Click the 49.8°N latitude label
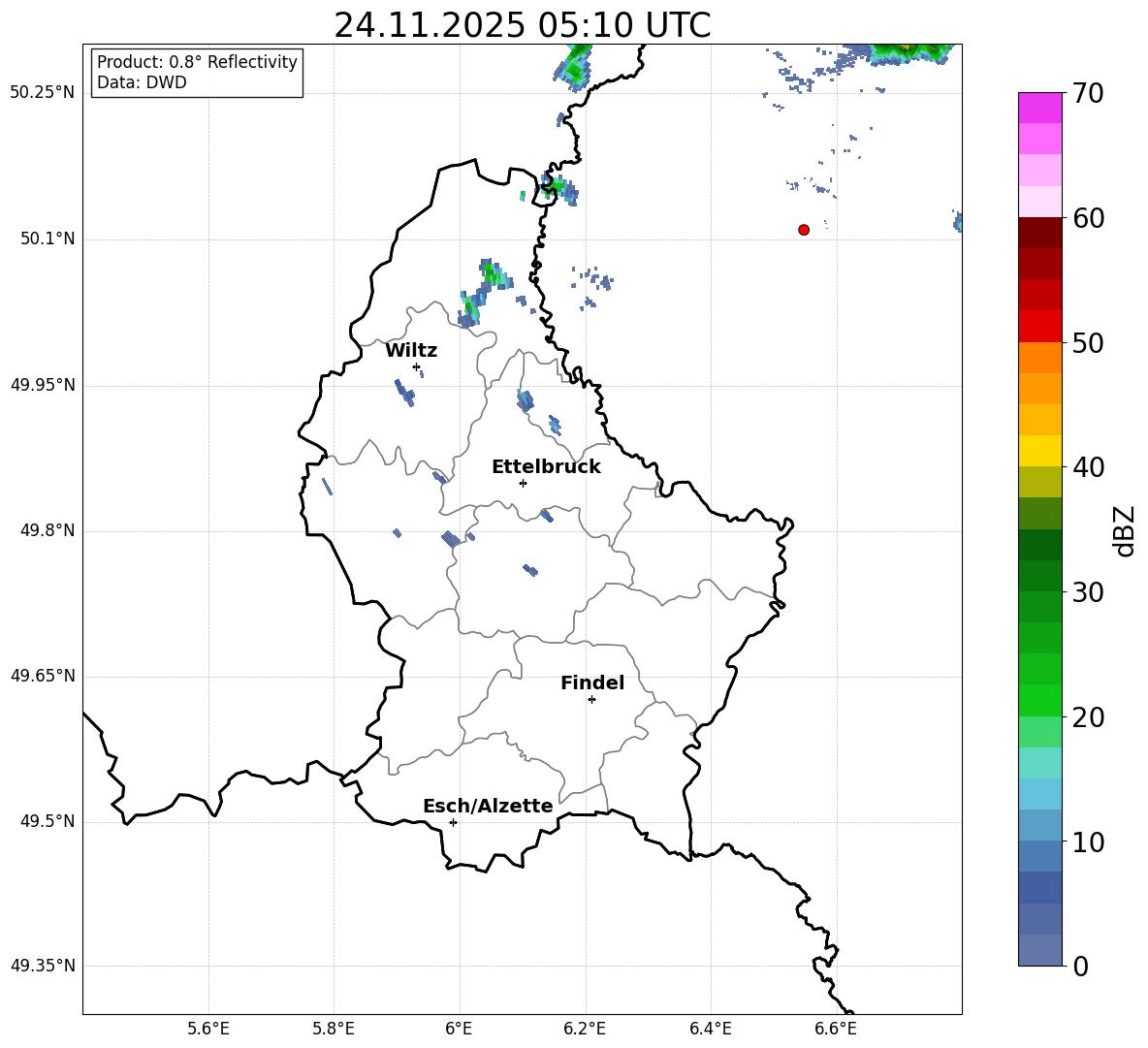This screenshot has height=1048, width=1148. pyautogui.click(x=48, y=530)
